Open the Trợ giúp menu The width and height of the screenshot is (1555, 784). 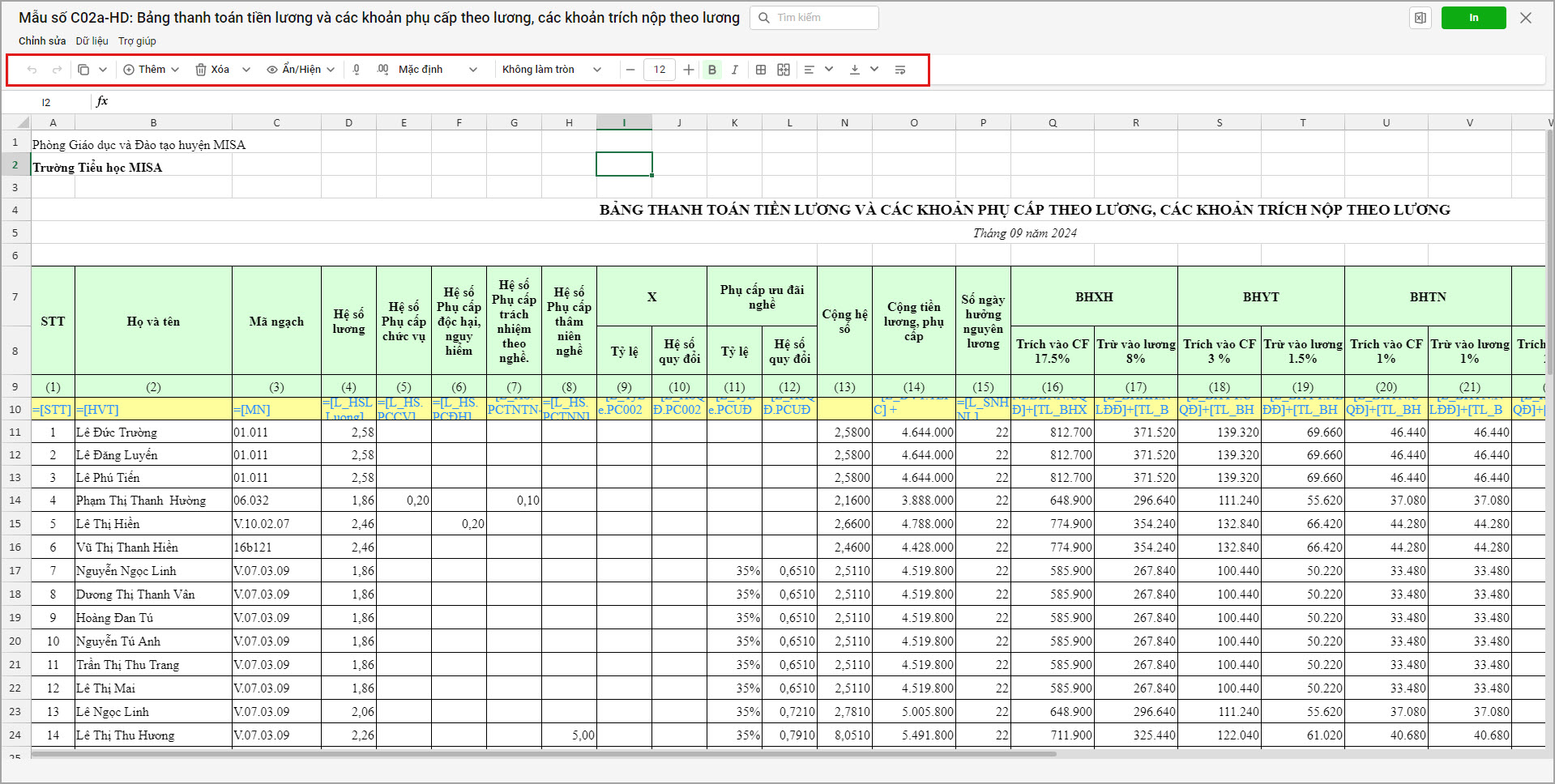[x=137, y=41]
